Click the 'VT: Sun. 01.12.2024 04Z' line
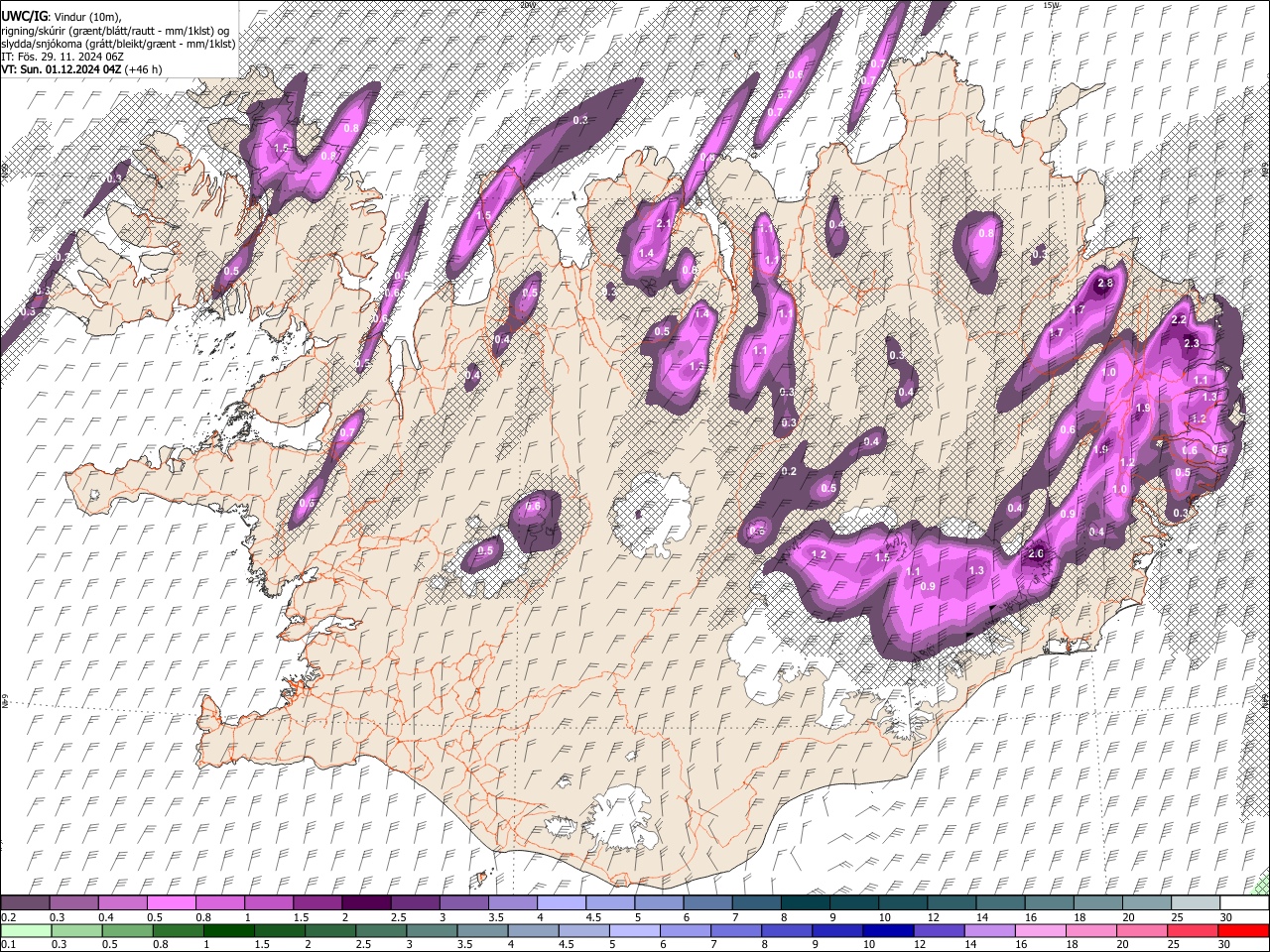Viewport: 1270px width, 952px height. coord(62,69)
